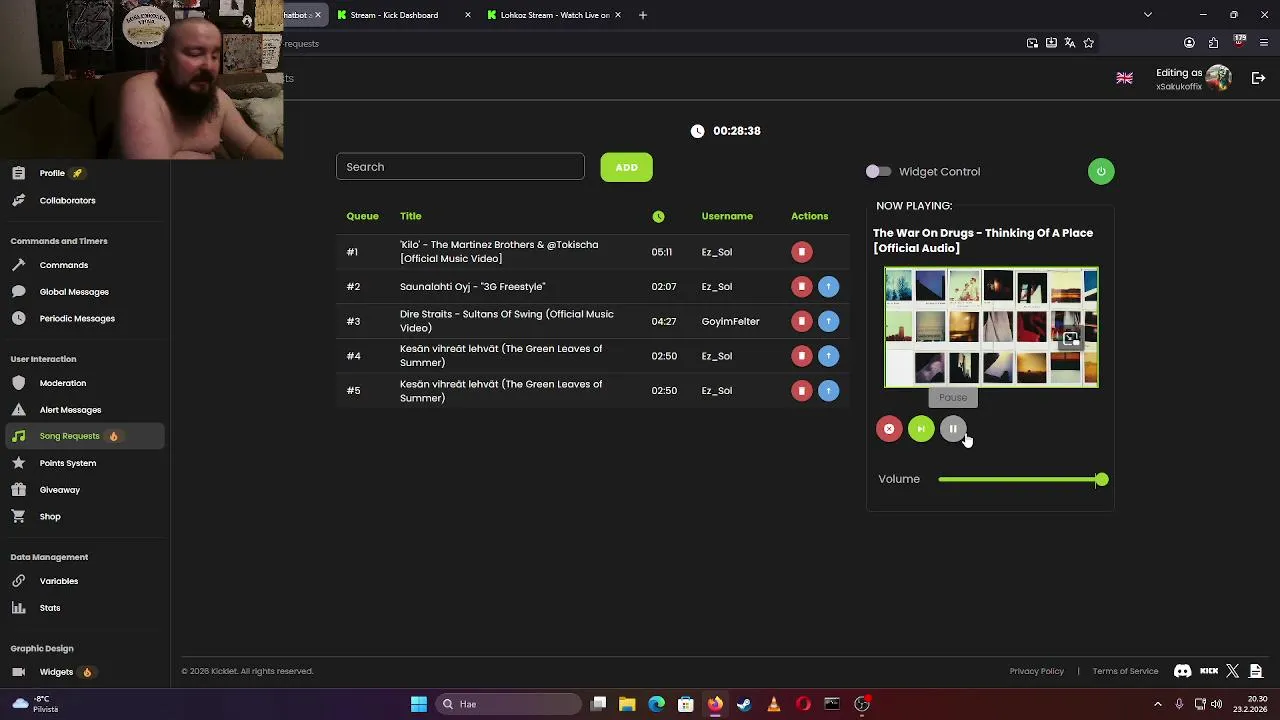Viewport: 1280px width, 720px height.
Task: Delete the 'Kilo' Martinez Brothers song from queue
Action: pyautogui.click(x=801, y=252)
